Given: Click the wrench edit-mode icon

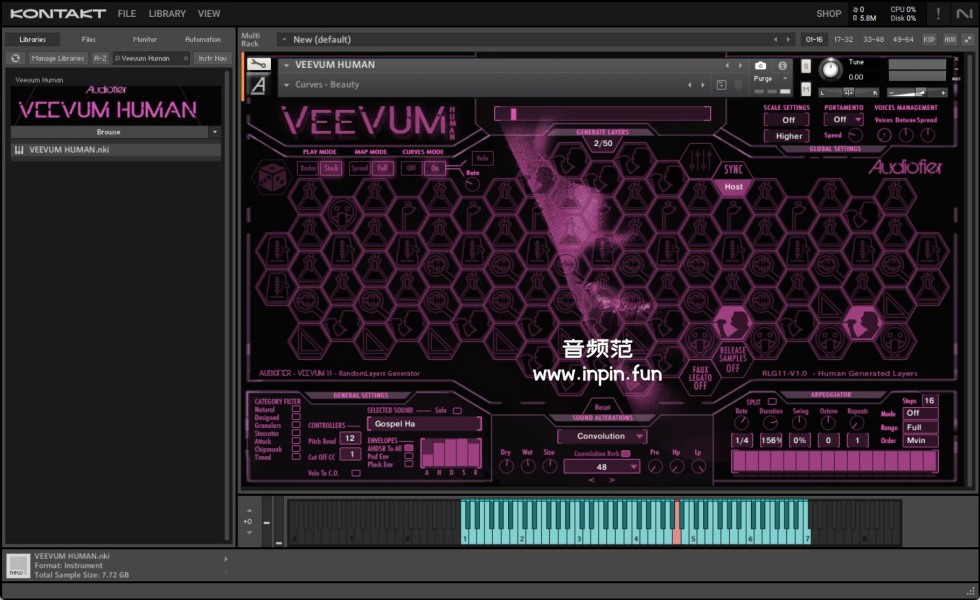Looking at the screenshot, I should [258, 64].
